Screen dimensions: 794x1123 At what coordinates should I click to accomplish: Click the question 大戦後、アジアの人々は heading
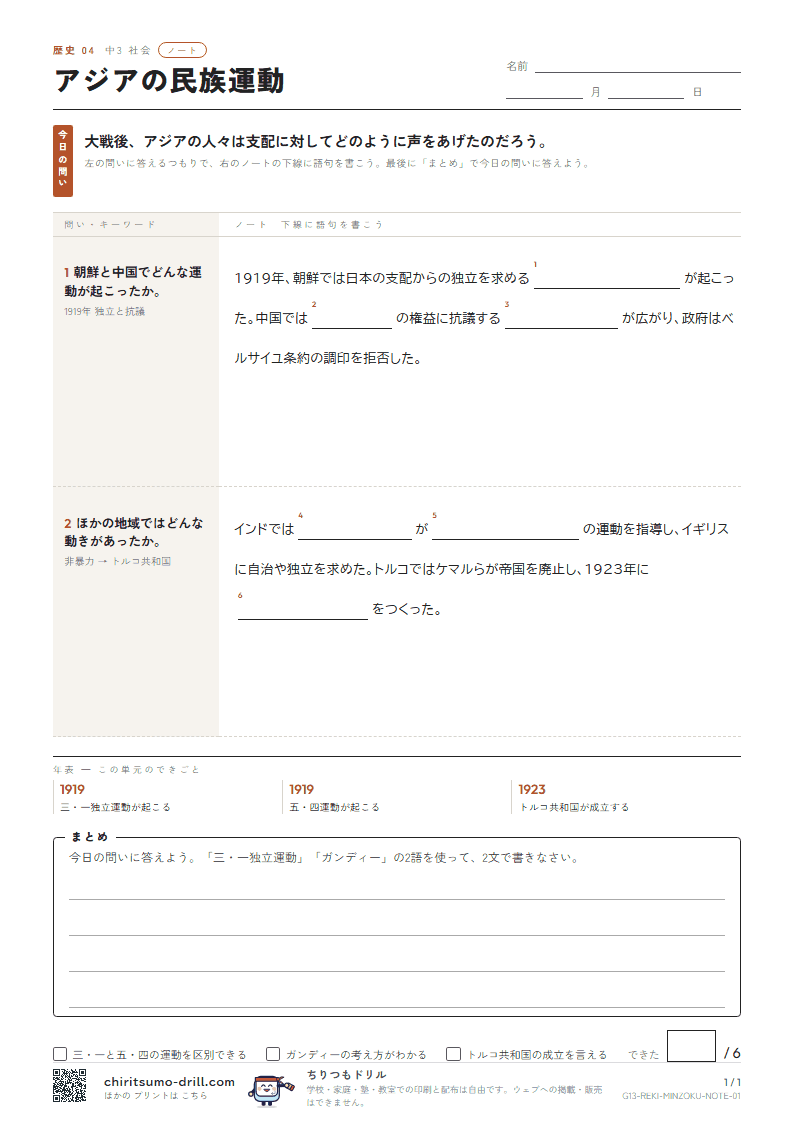point(316,141)
